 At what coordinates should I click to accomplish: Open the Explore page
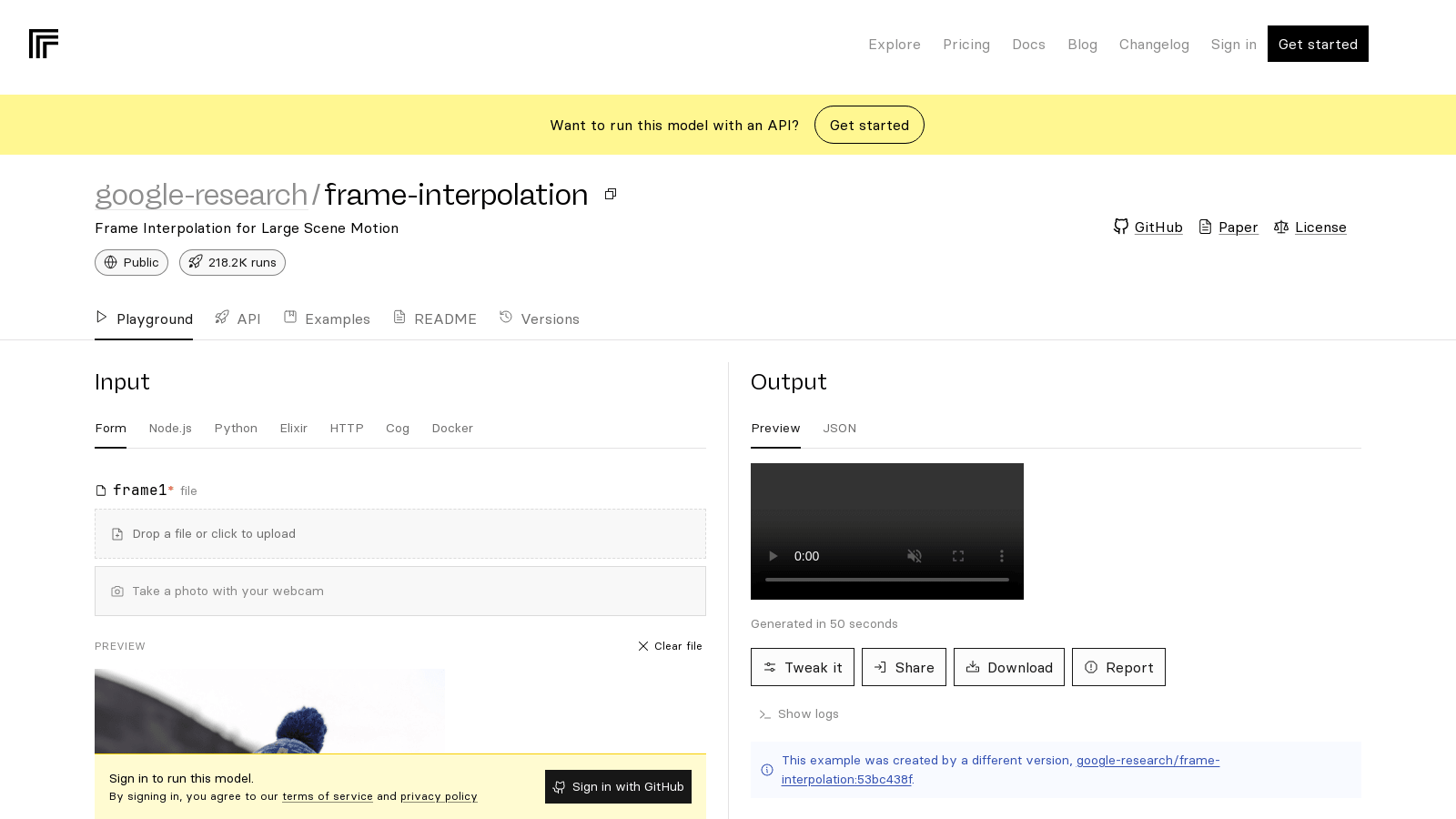pyautogui.click(x=895, y=45)
